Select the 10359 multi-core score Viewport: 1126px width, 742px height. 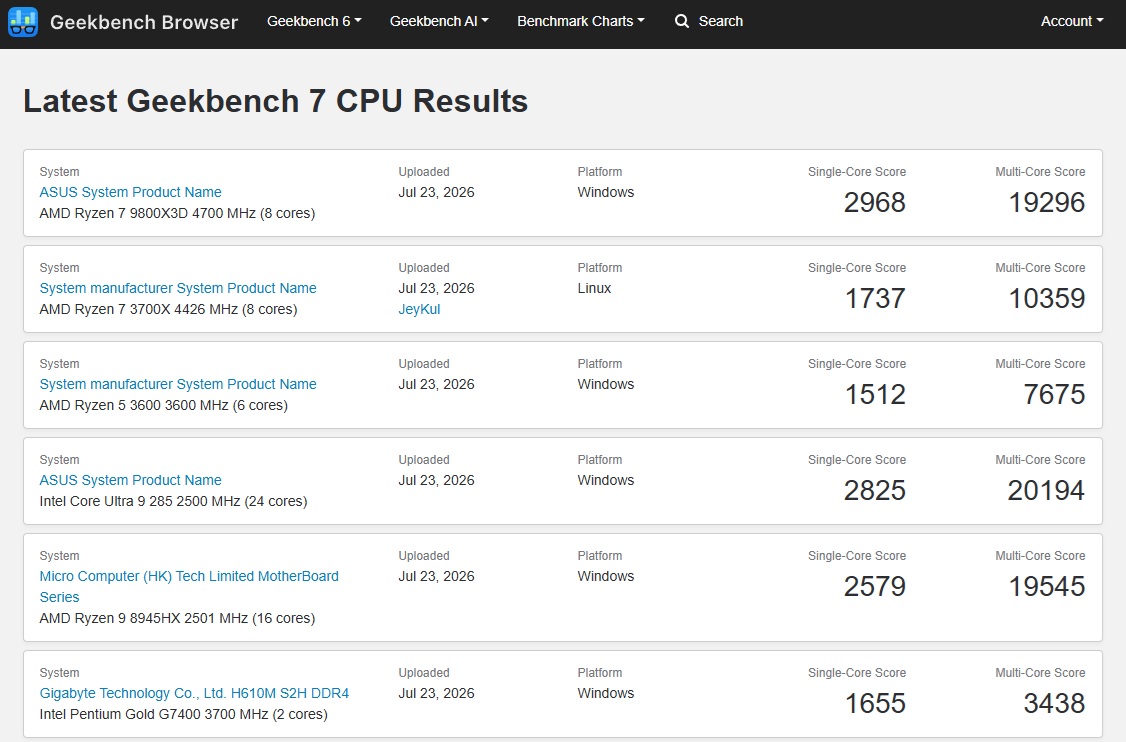click(x=1046, y=298)
